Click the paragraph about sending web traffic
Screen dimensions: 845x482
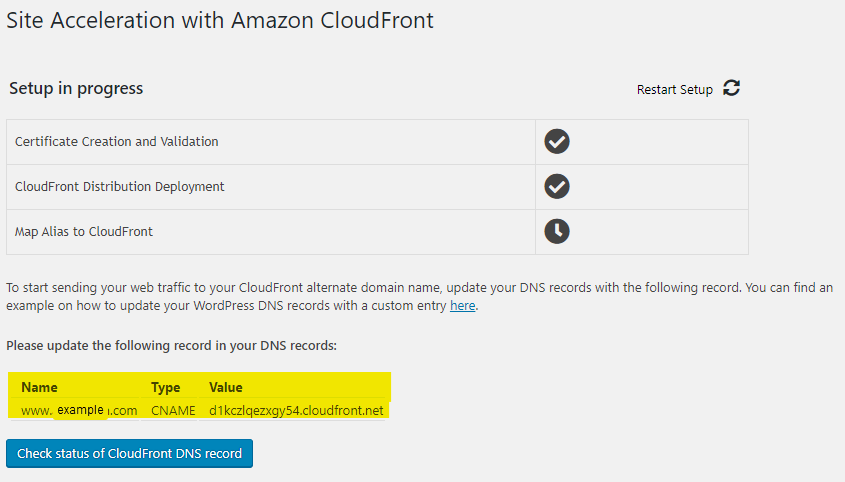click(400, 287)
